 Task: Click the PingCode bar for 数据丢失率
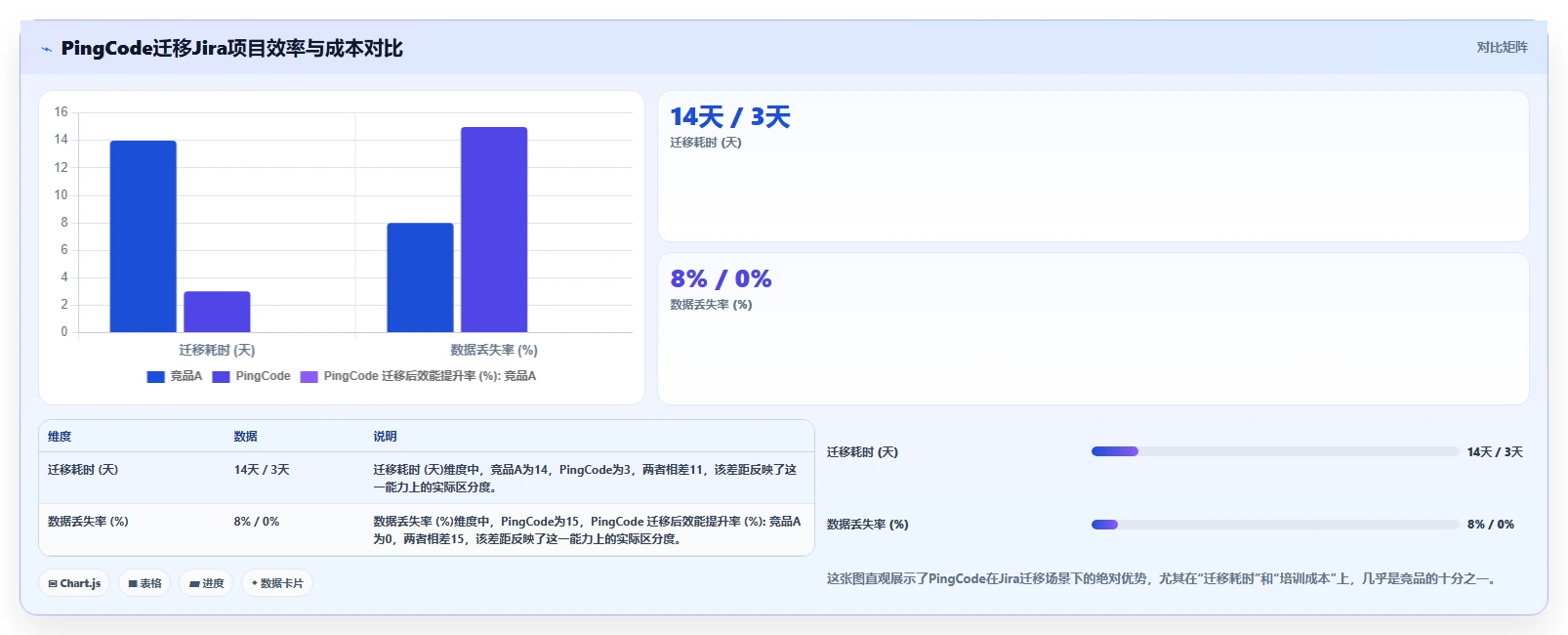pos(494,230)
